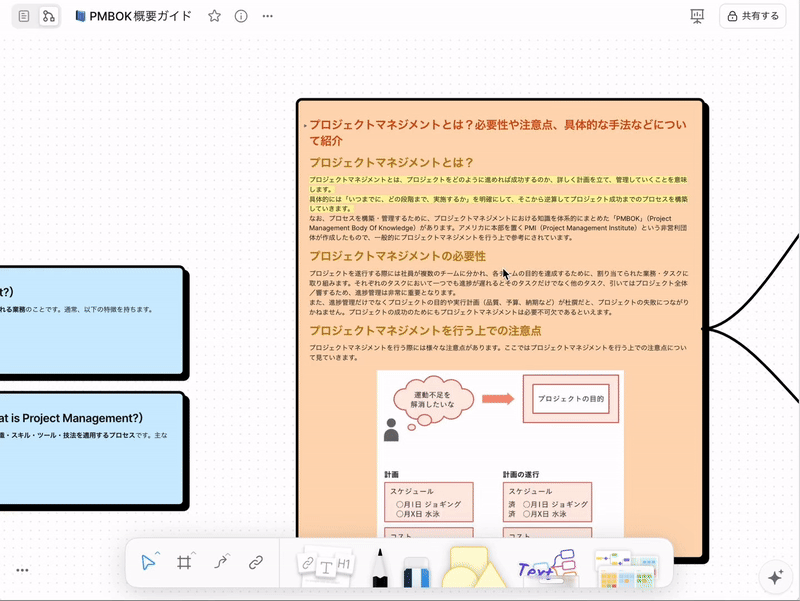Start presentation mode
The image size is (800, 601).
pyautogui.click(x=697, y=16)
